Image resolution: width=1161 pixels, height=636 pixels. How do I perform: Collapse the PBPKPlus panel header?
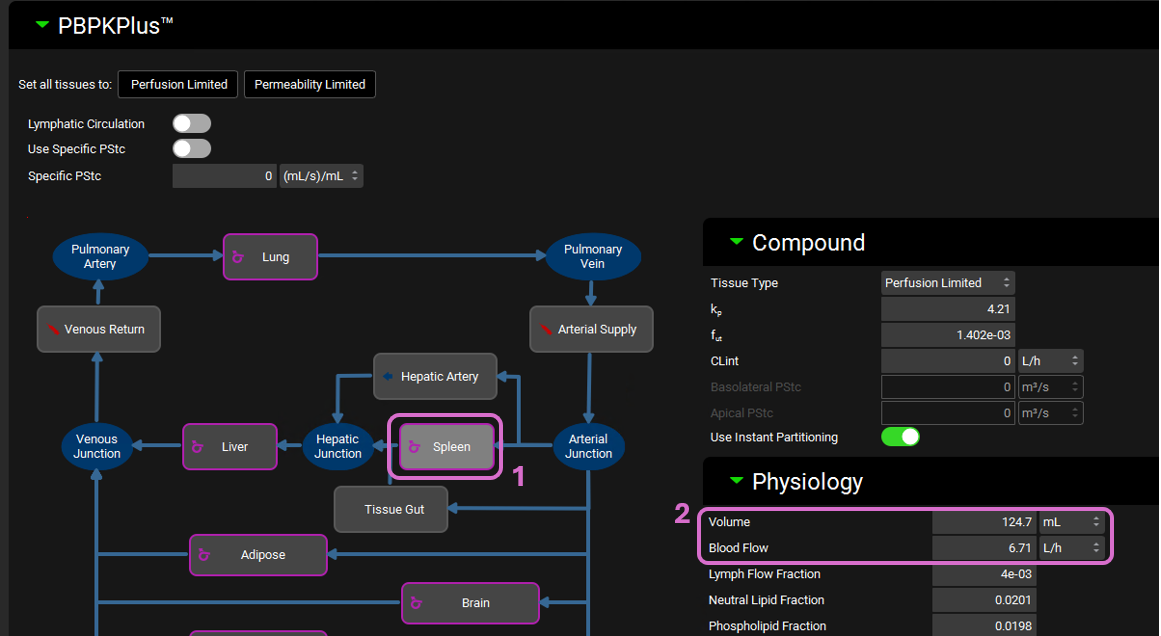click(x=42, y=25)
